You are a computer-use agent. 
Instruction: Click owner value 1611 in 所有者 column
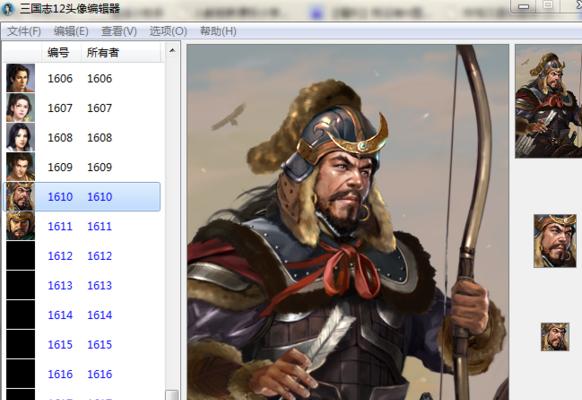99,226
